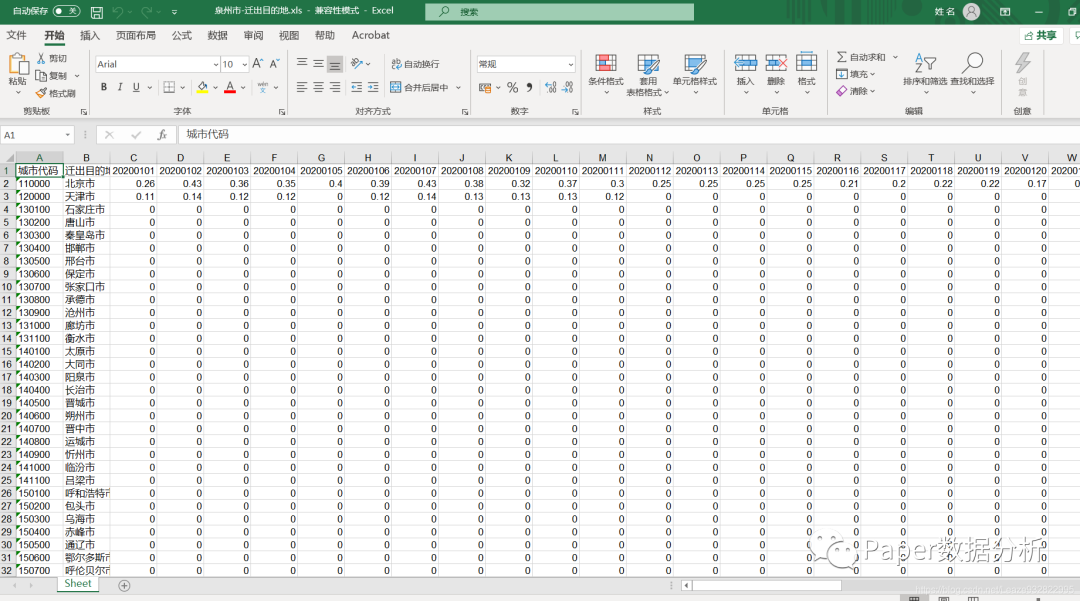The height and width of the screenshot is (601, 1080).
Task: Decrease decimal places
Action: coord(568,87)
